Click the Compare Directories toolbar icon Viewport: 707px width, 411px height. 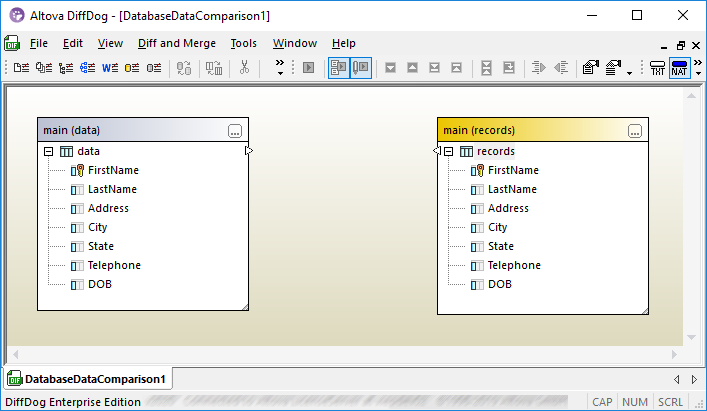tap(43, 68)
